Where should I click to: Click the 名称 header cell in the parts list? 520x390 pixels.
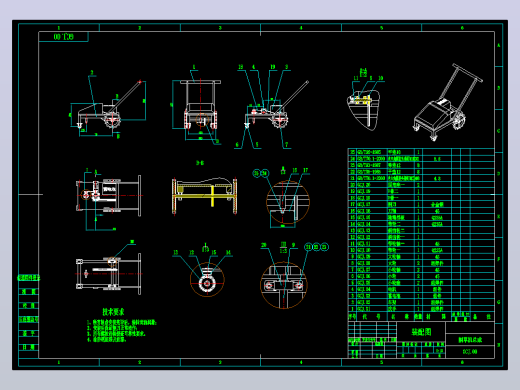[400, 317]
